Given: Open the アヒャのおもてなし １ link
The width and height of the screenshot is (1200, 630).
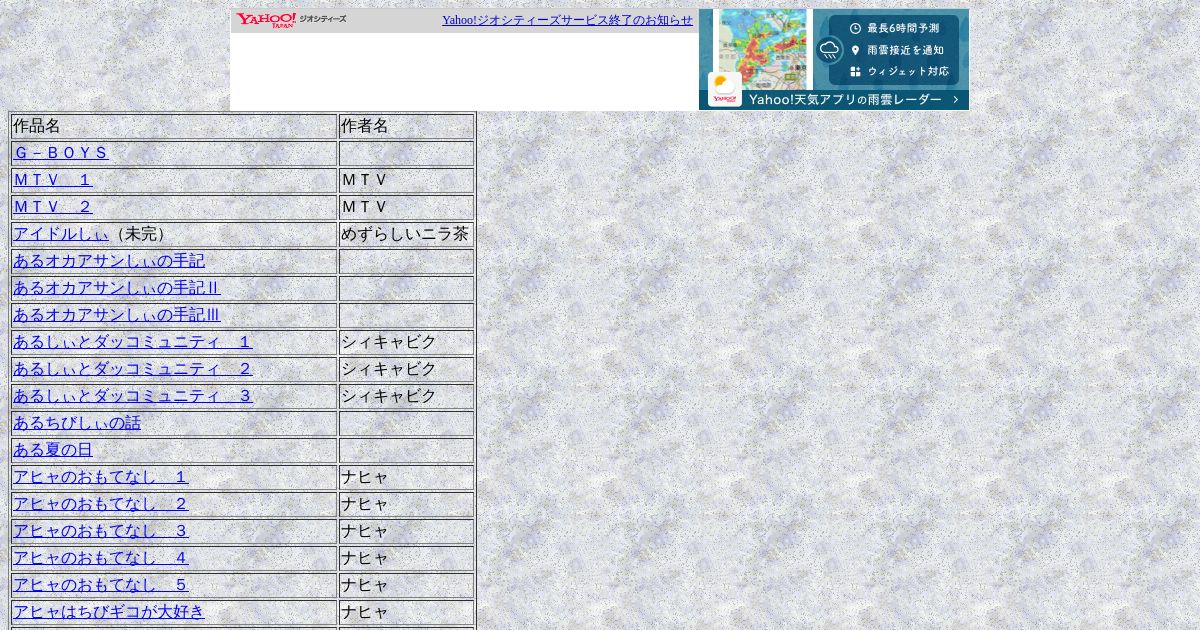Looking at the screenshot, I should tap(101, 477).
